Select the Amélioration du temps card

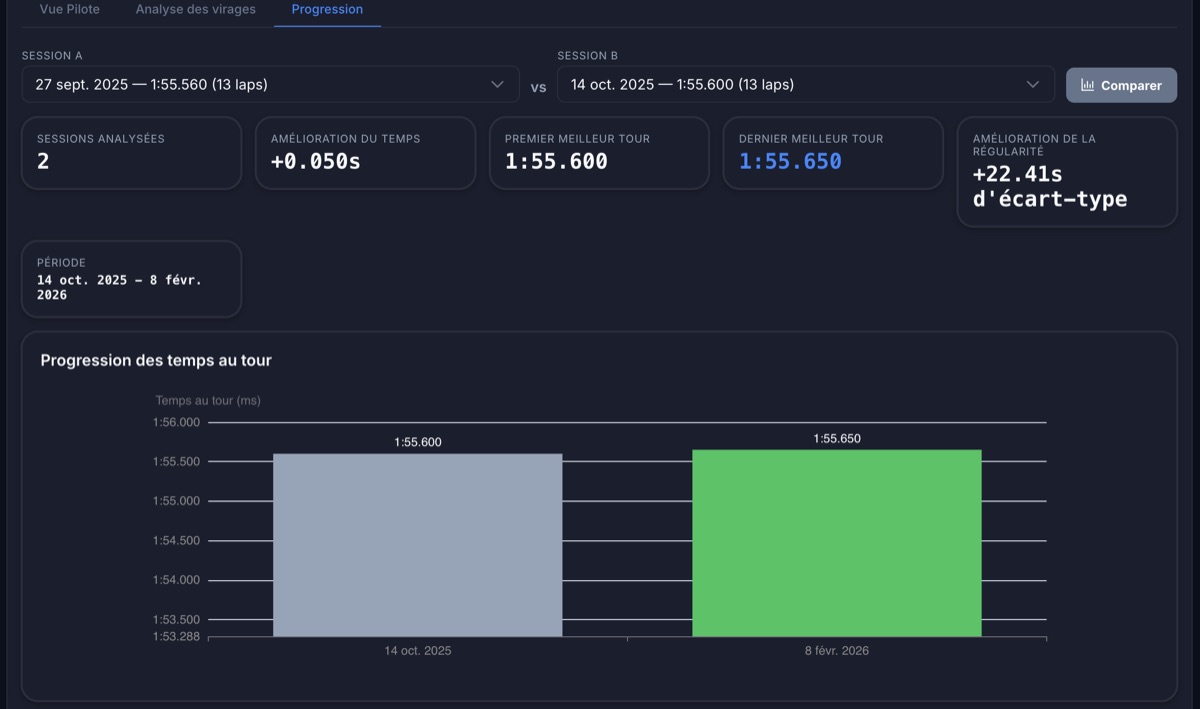pos(365,153)
